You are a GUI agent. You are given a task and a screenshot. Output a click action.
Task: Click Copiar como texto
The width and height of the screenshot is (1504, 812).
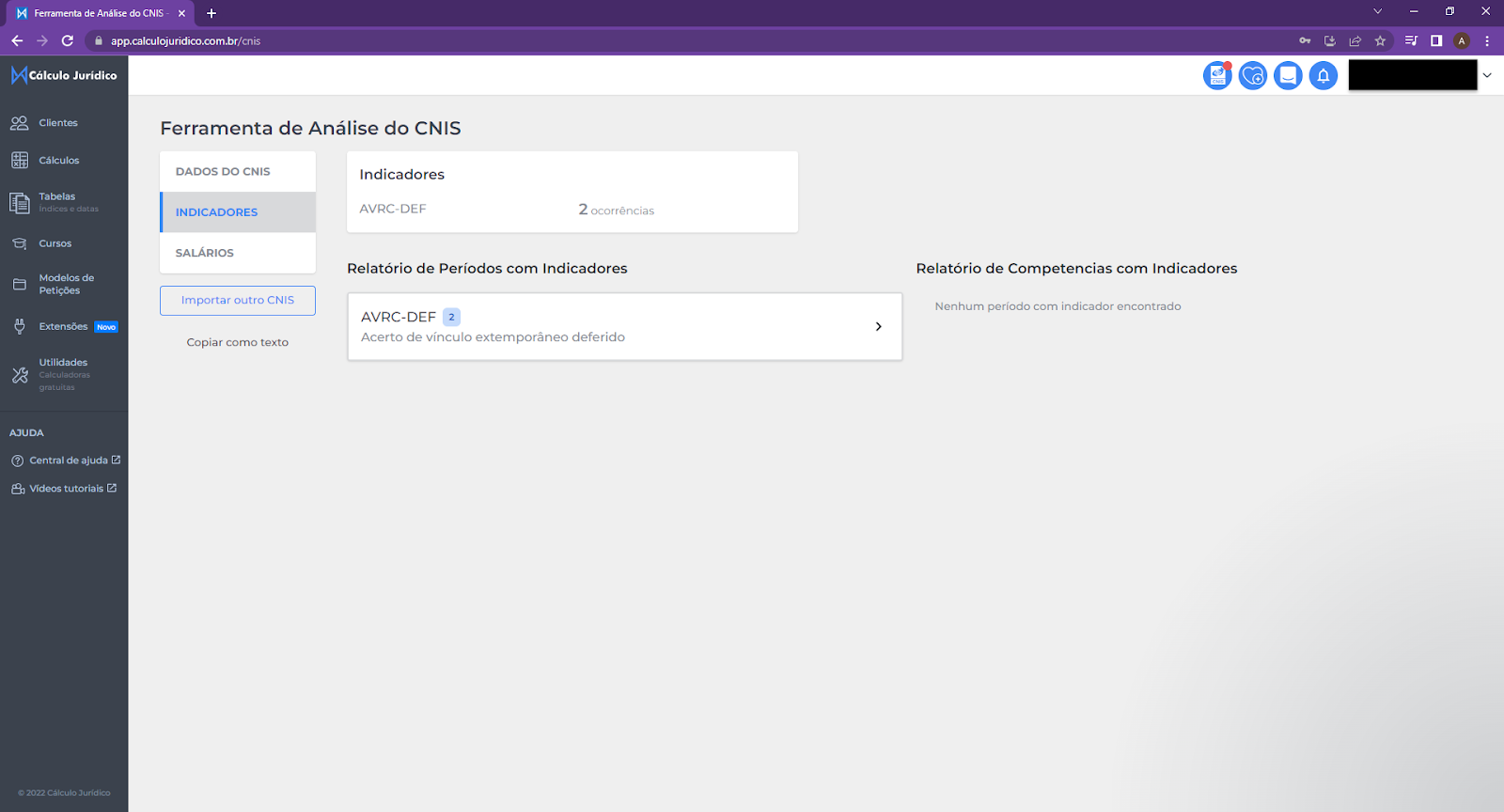click(238, 342)
